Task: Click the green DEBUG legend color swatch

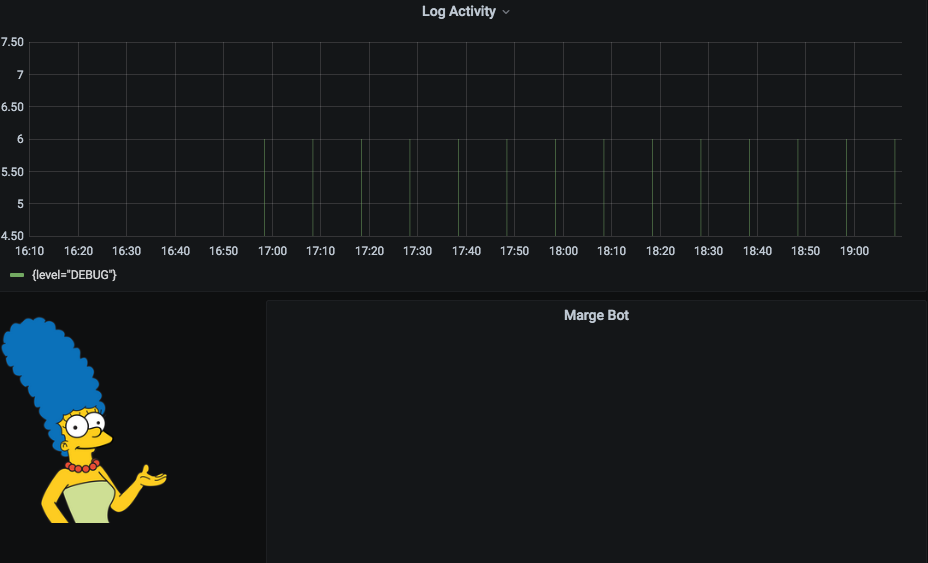Action: click(x=17, y=275)
